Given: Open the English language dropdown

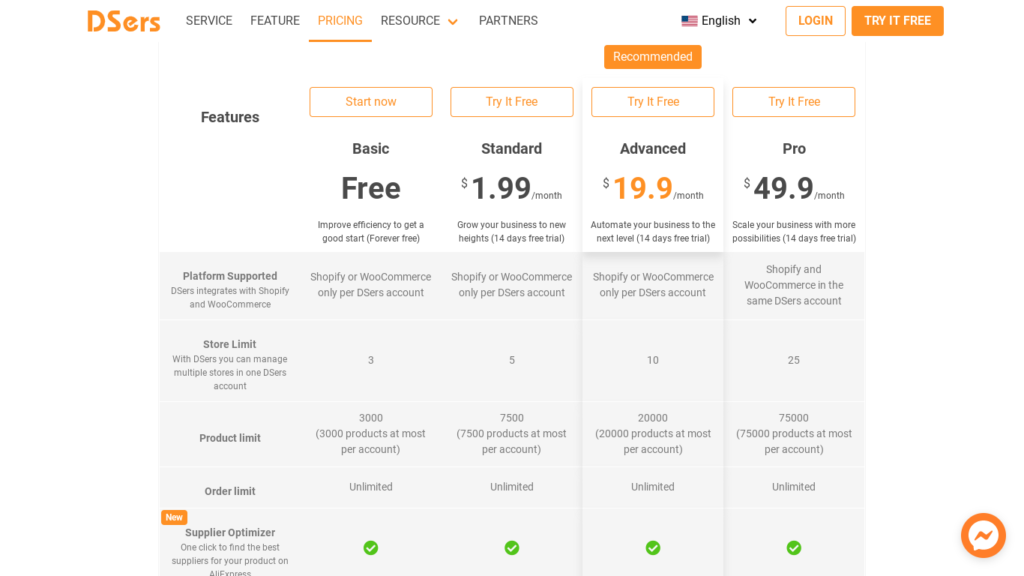Looking at the screenshot, I should pos(719,21).
